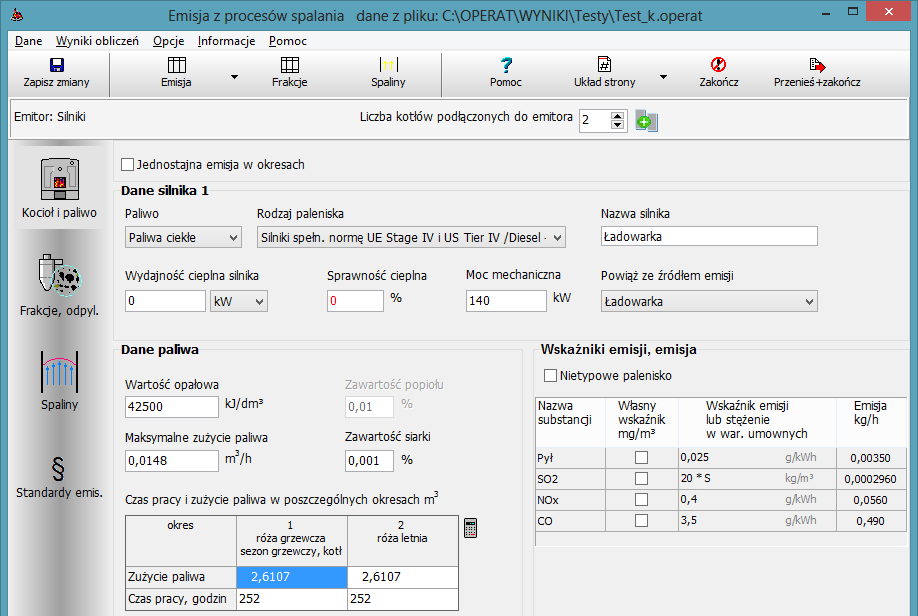The image size is (918, 616).
Task: Click the Układ strony page layout icon
Action: (604, 64)
